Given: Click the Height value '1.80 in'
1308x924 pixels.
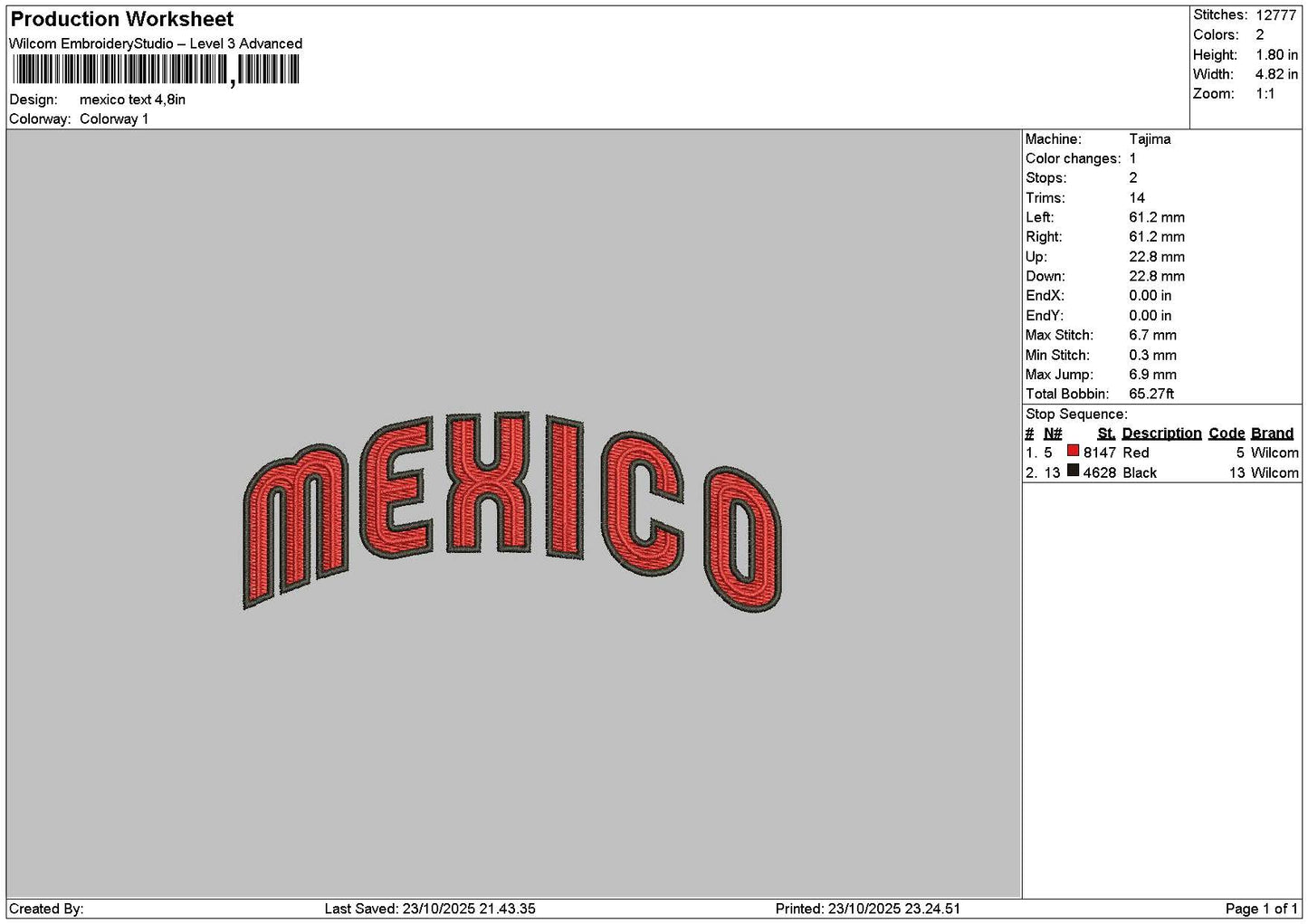Looking at the screenshot, I should (x=1276, y=54).
